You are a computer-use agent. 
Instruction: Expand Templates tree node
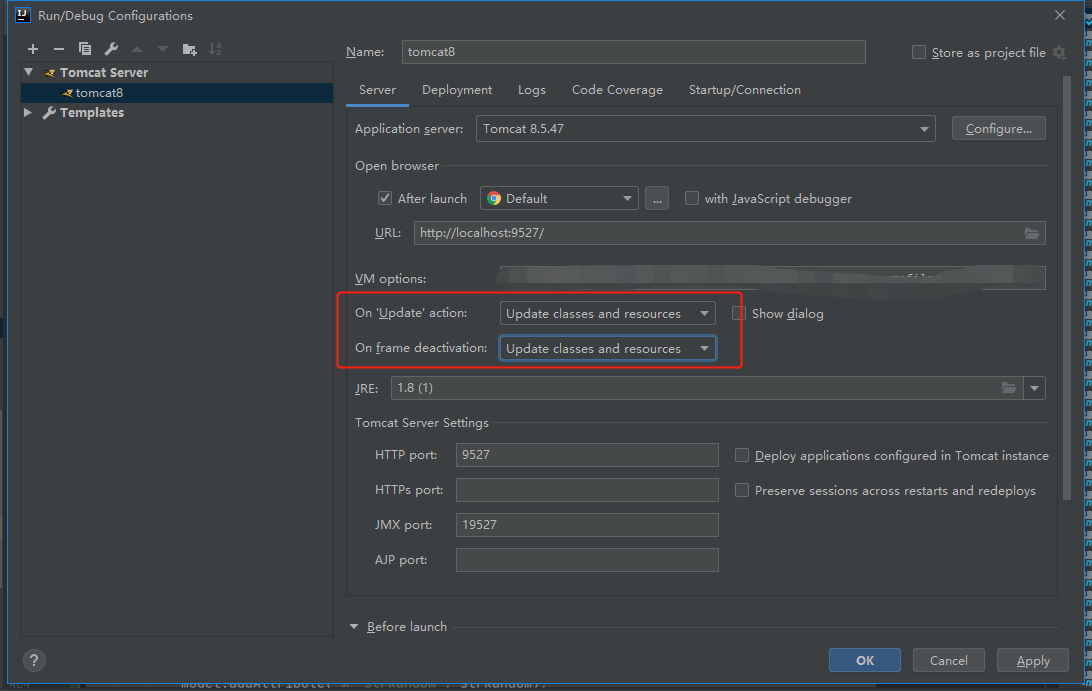[x=28, y=112]
